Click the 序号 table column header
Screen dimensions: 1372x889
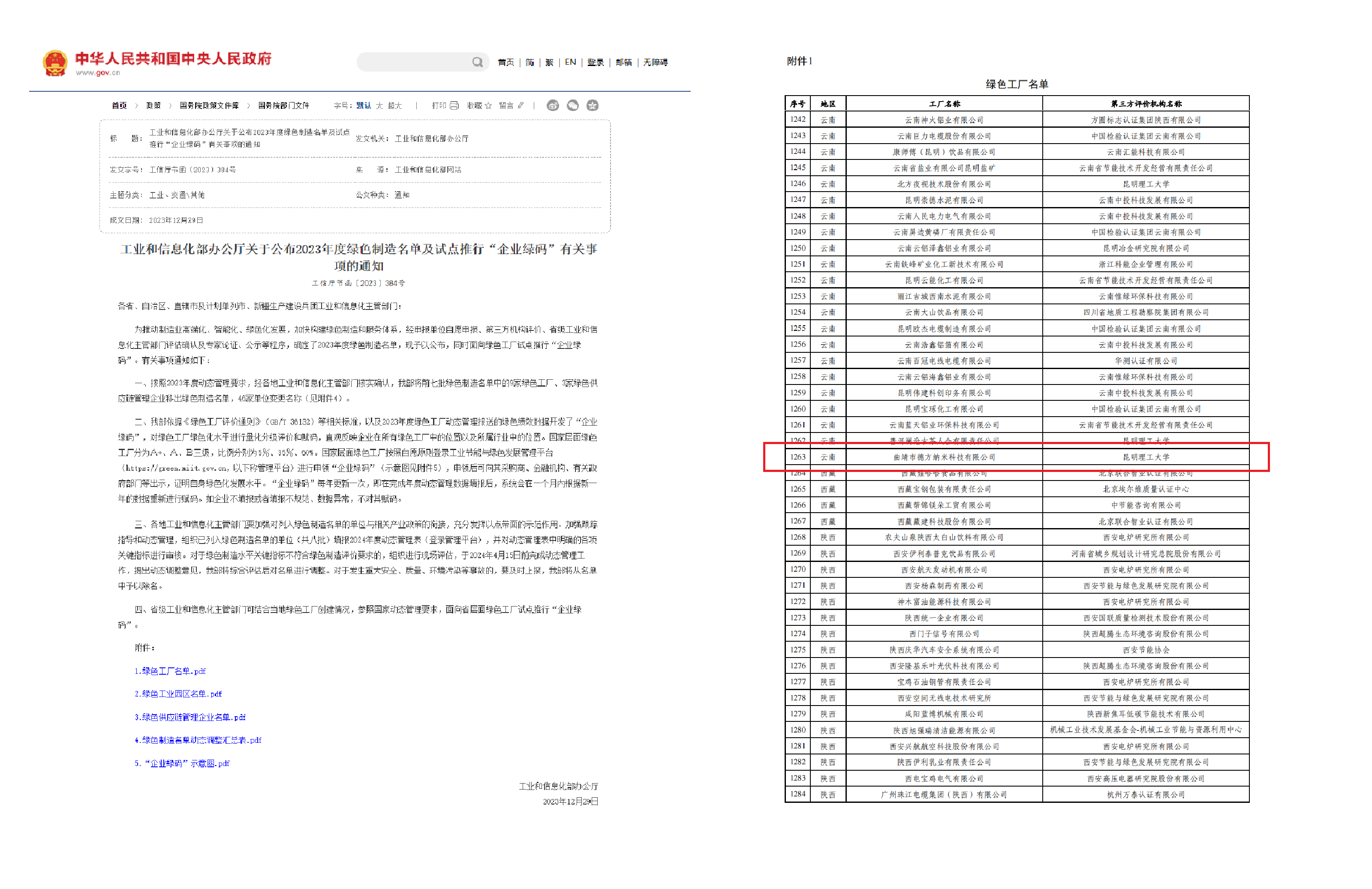click(x=798, y=104)
